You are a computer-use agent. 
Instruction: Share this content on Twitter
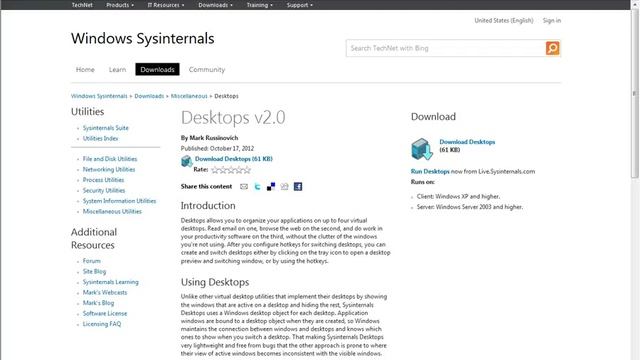[257, 187]
